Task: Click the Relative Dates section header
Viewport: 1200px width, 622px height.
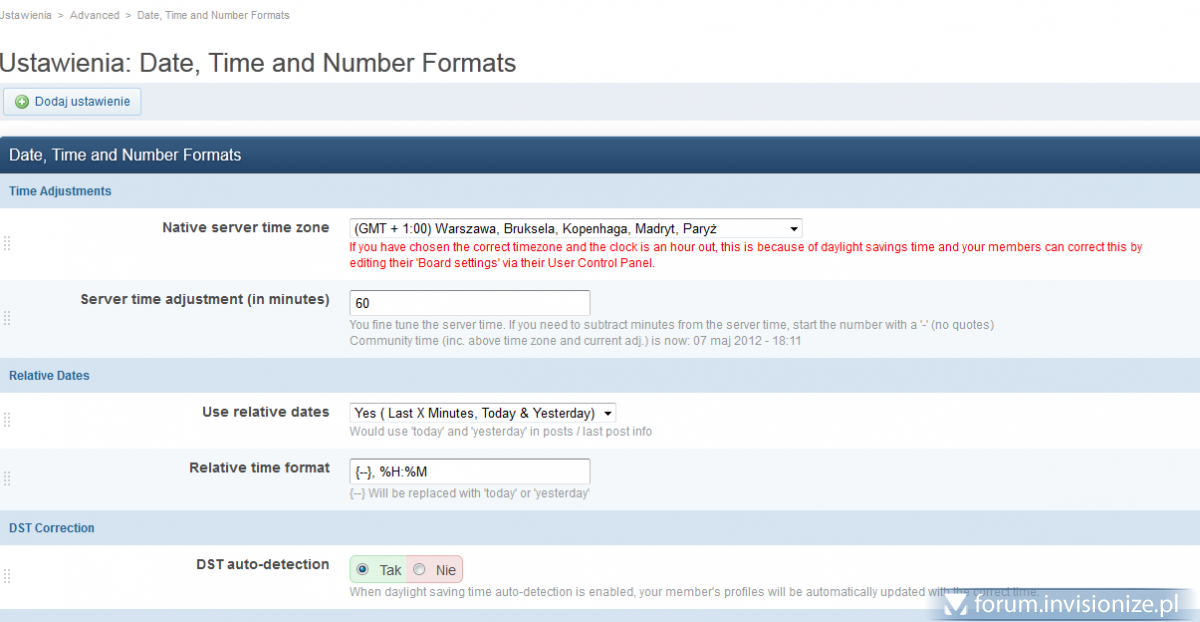Action: (49, 376)
